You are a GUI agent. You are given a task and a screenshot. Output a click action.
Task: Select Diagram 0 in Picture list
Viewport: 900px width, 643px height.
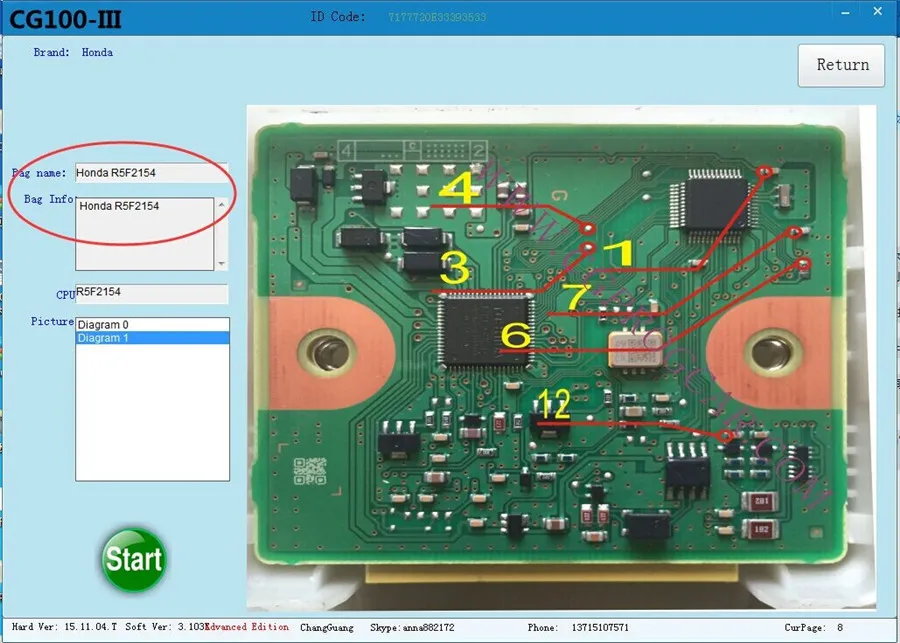(x=153, y=325)
